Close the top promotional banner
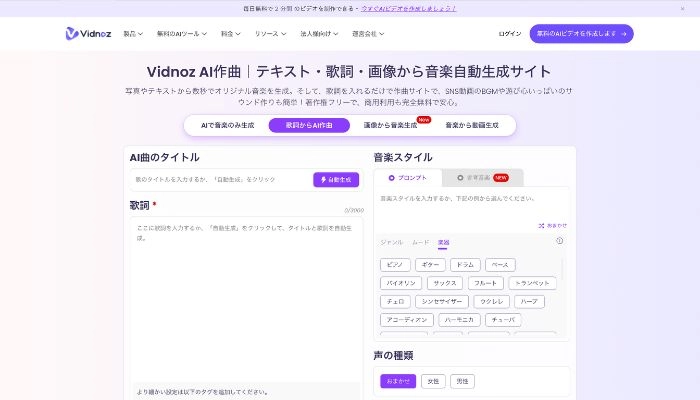The width and height of the screenshot is (700, 400). pos(682,8)
